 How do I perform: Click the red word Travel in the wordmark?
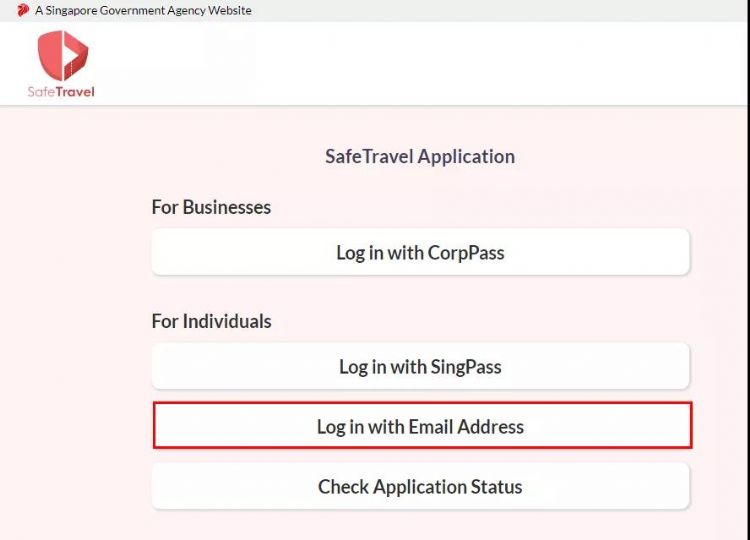pos(76,92)
